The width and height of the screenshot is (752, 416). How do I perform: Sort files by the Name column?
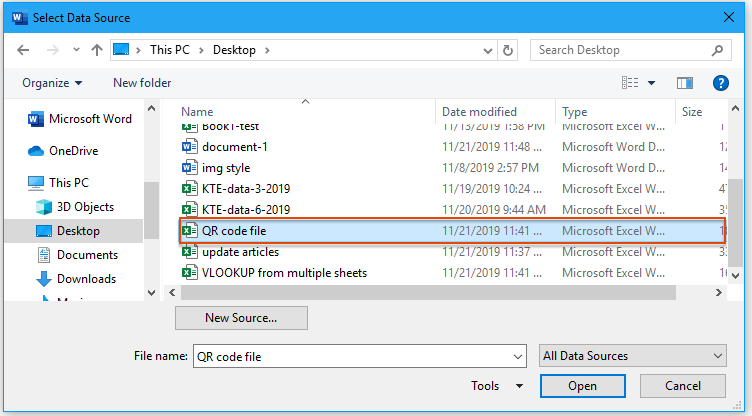198,112
